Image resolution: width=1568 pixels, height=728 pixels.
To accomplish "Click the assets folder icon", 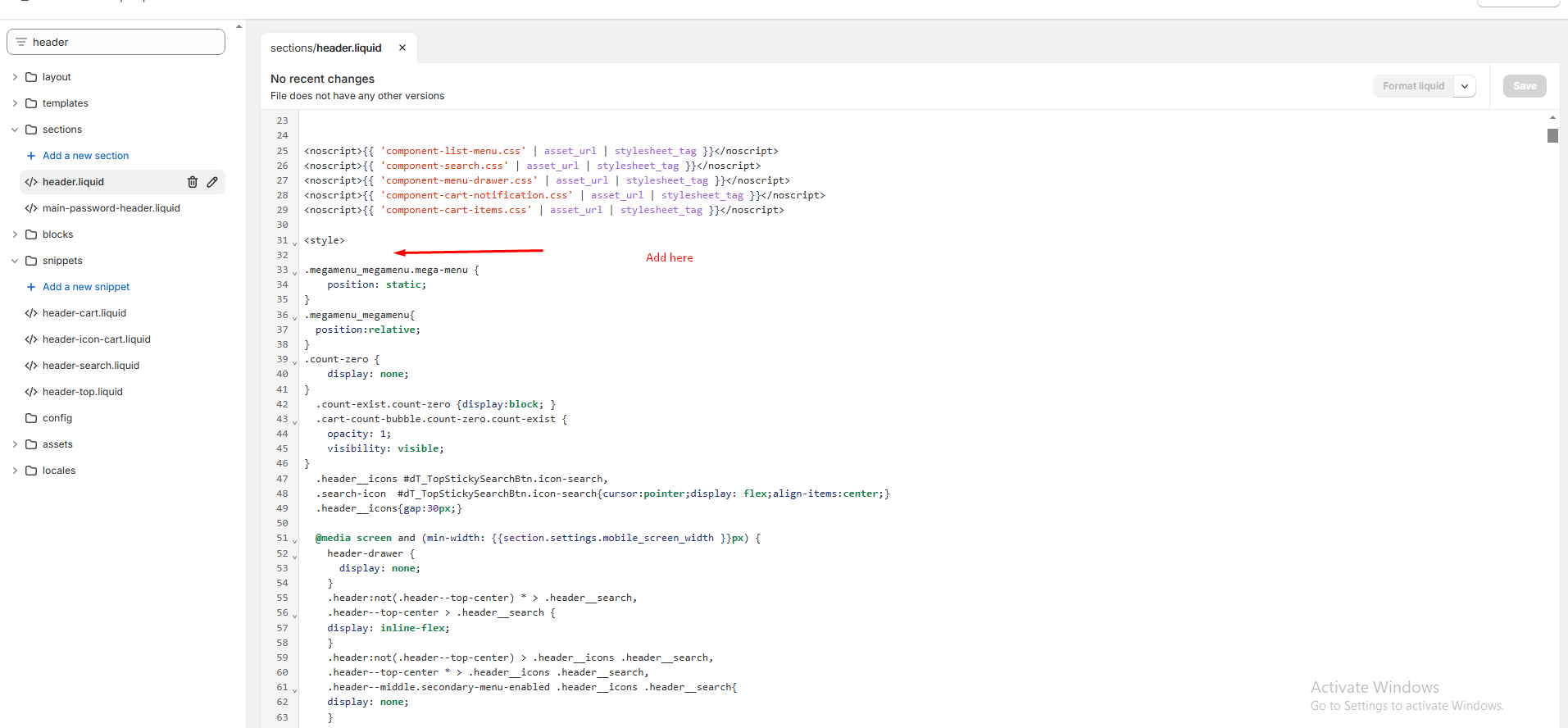I will (x=31, y=444).
